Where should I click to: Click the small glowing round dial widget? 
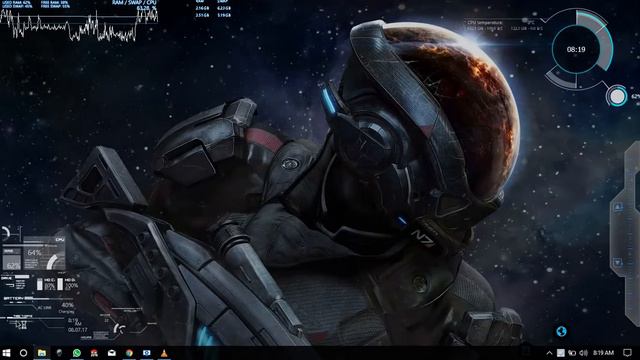617,96
